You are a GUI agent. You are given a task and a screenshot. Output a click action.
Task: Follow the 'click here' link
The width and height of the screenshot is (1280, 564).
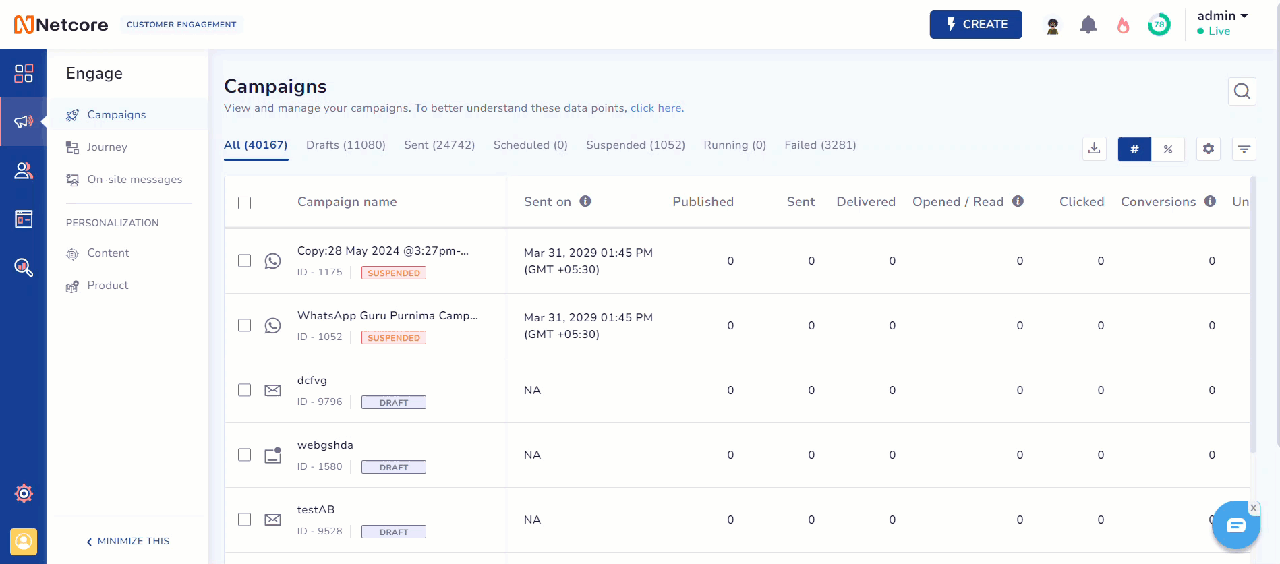(x=656, y=108)
